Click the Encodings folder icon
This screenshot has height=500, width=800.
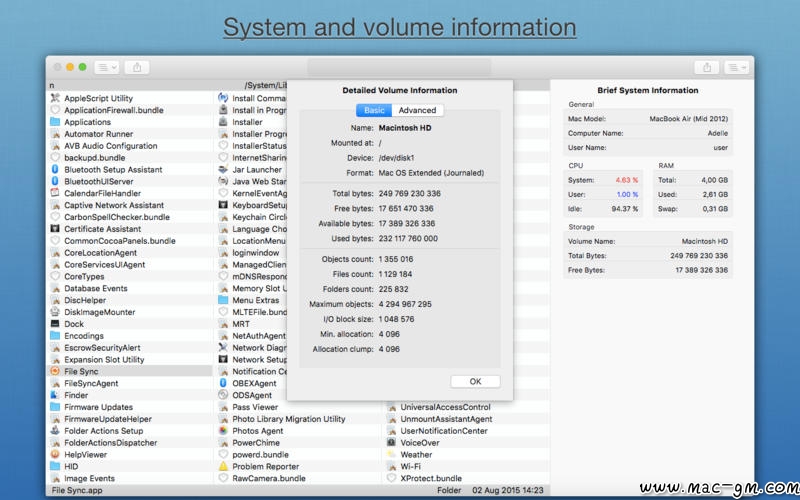(x=55, y=336)
